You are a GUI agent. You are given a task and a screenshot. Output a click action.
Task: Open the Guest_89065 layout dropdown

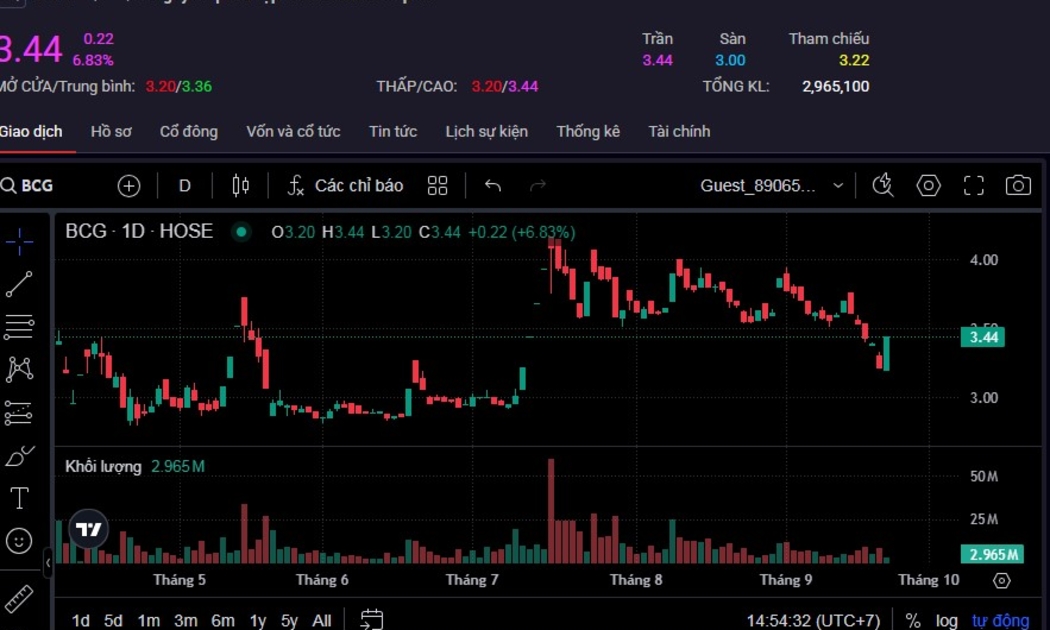pyautogui.click(x=771, y=185)
